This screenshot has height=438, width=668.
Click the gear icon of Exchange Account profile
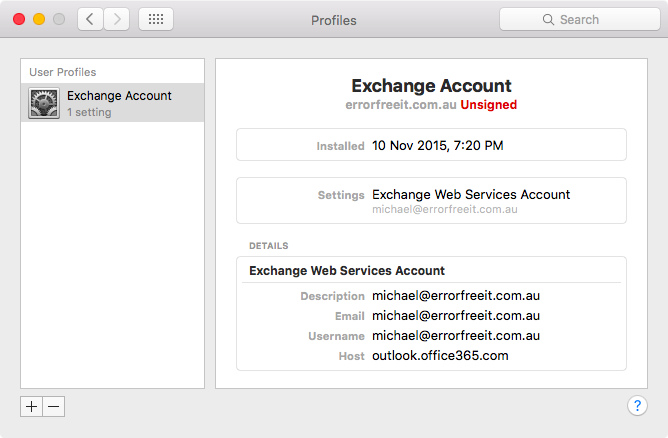(44, 103)
